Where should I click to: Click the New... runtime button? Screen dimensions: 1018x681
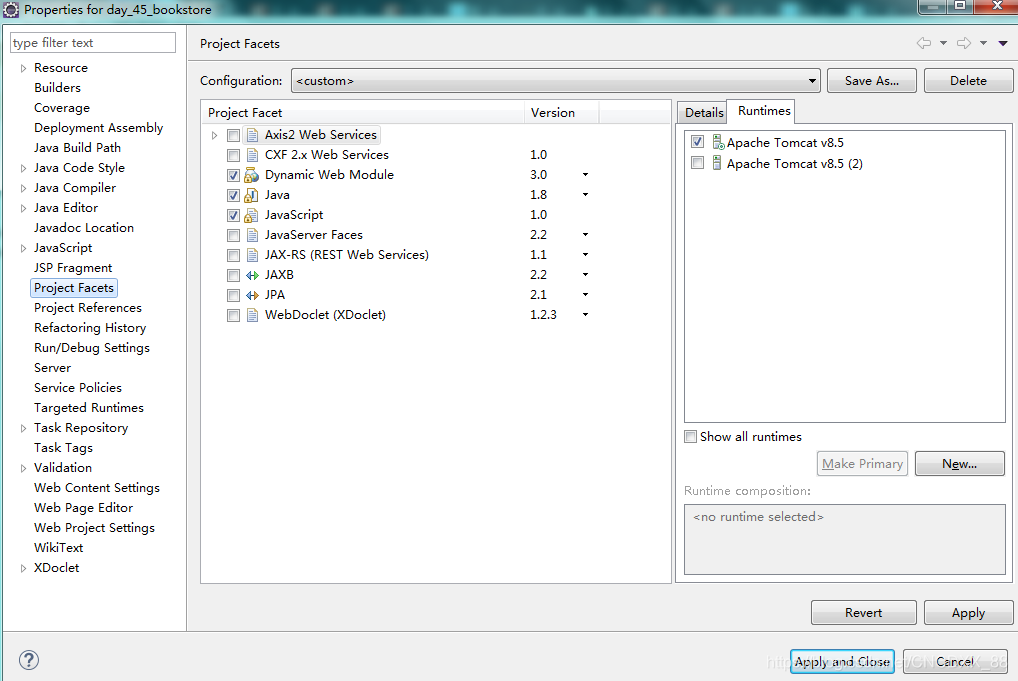click(x=960, y=464)
